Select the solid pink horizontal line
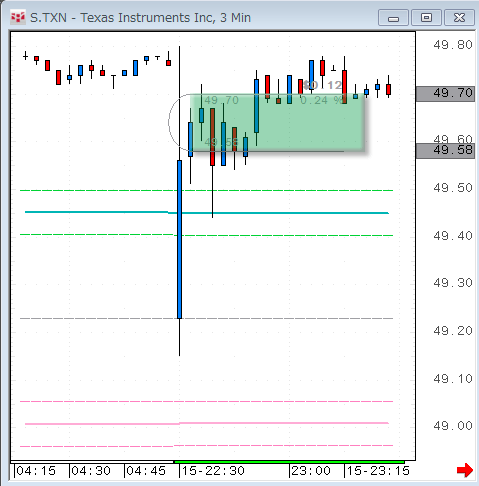The image size is (479, 486). coord(207,423)
